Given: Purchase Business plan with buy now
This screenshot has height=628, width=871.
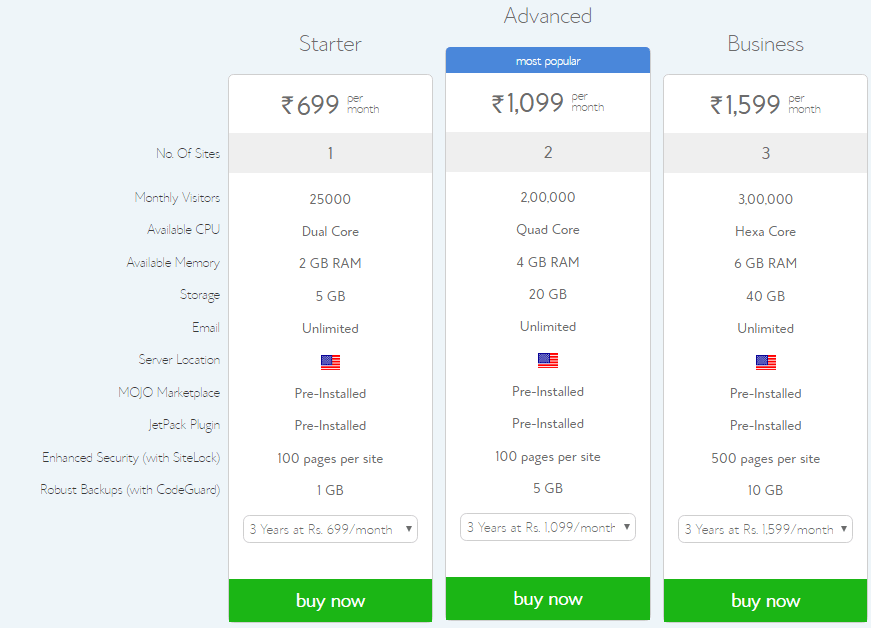Looking at the screenshot, I should pos(766,601).
